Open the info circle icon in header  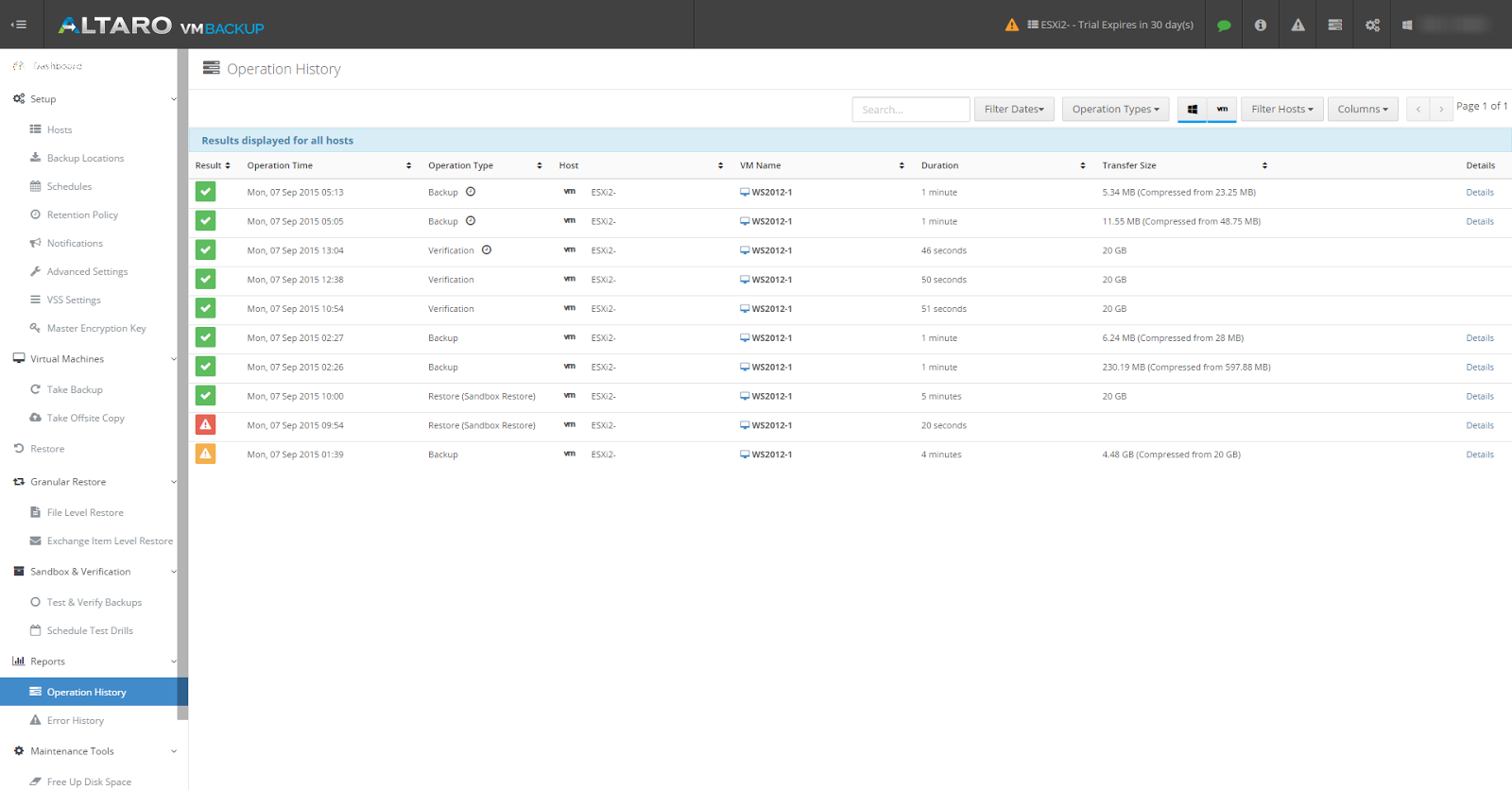pyautogui.click(x=1261, y=26)
